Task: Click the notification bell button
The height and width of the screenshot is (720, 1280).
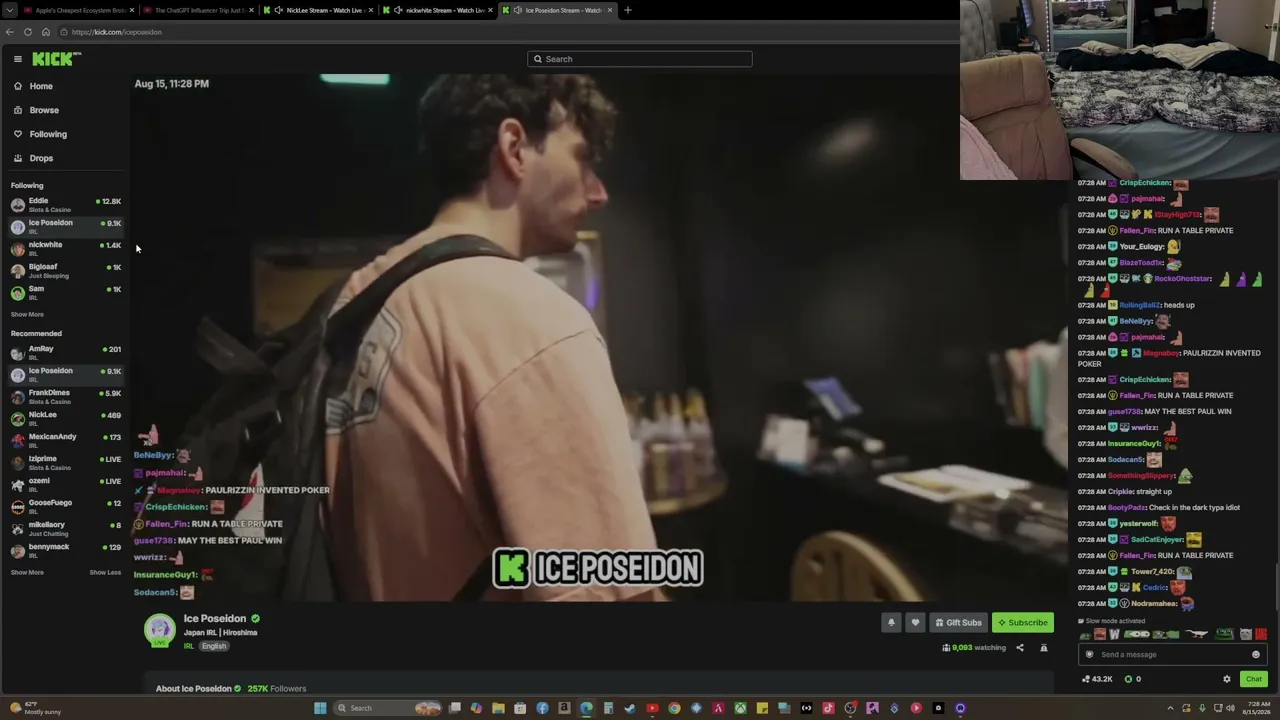Action: point(891,623)
